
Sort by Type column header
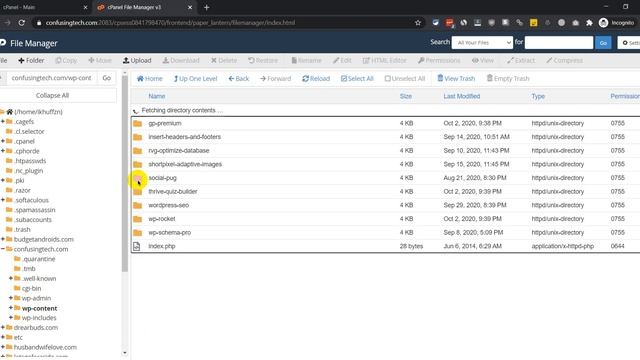pos(538,96)
